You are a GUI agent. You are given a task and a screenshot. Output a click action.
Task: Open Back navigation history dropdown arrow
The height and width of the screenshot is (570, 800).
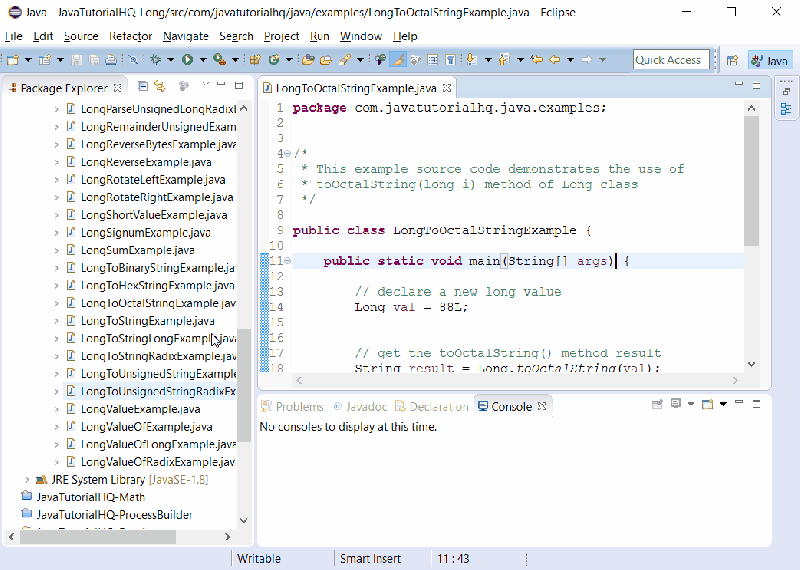(x=570, y=60)
